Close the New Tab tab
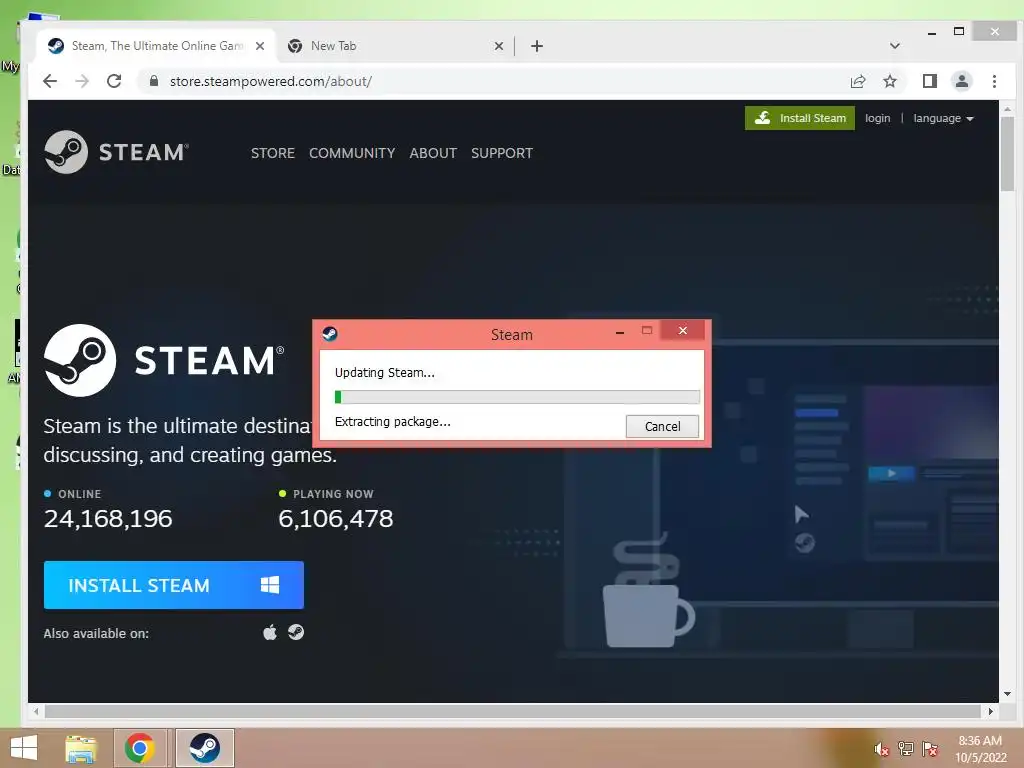Image resolution: width=1024 pixels, height=768 pixels. click(499, 46)
